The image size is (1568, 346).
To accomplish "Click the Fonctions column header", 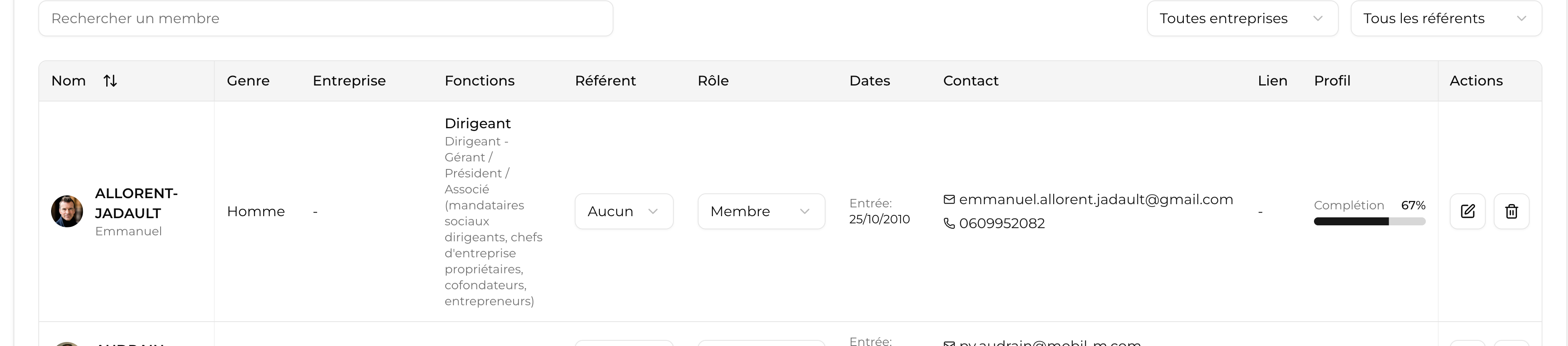I will tap(480, 80).
